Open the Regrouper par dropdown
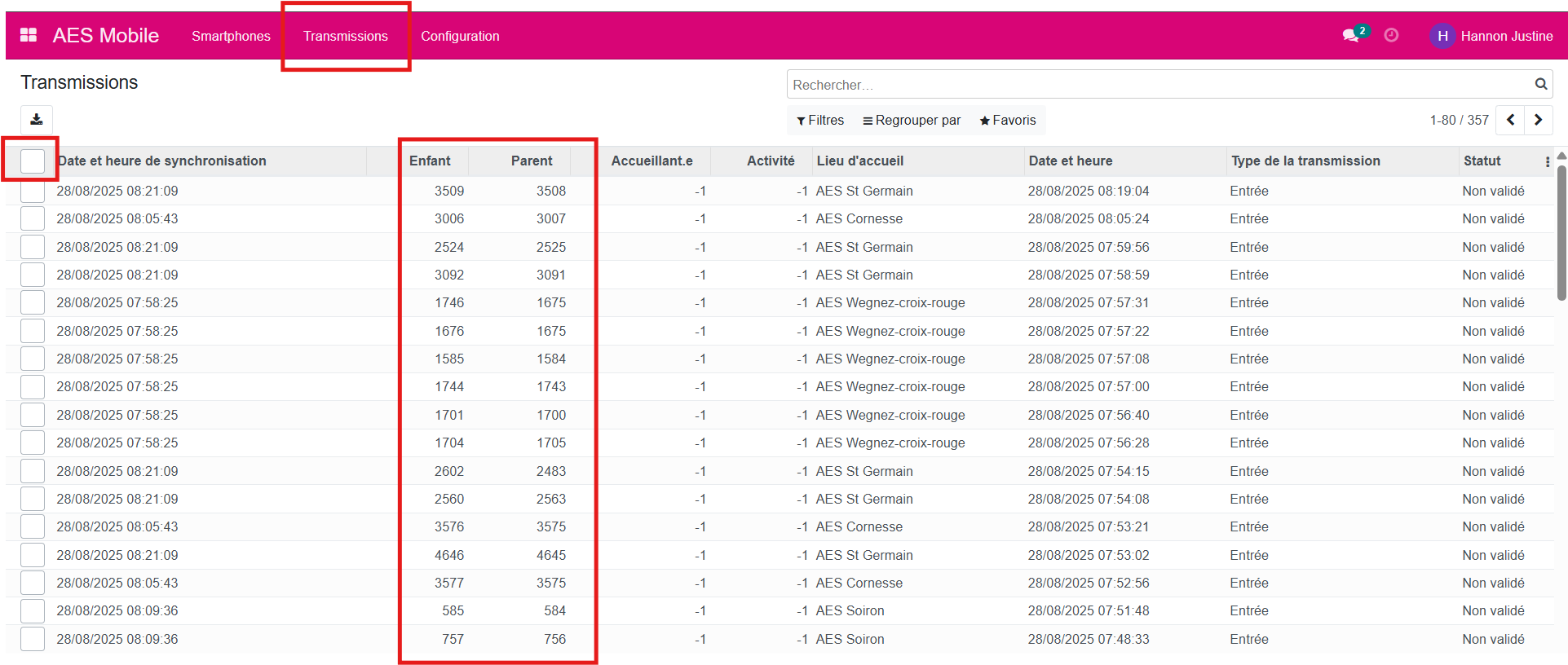Viewport: 1568px width, 665px height. tap(912, 121)
